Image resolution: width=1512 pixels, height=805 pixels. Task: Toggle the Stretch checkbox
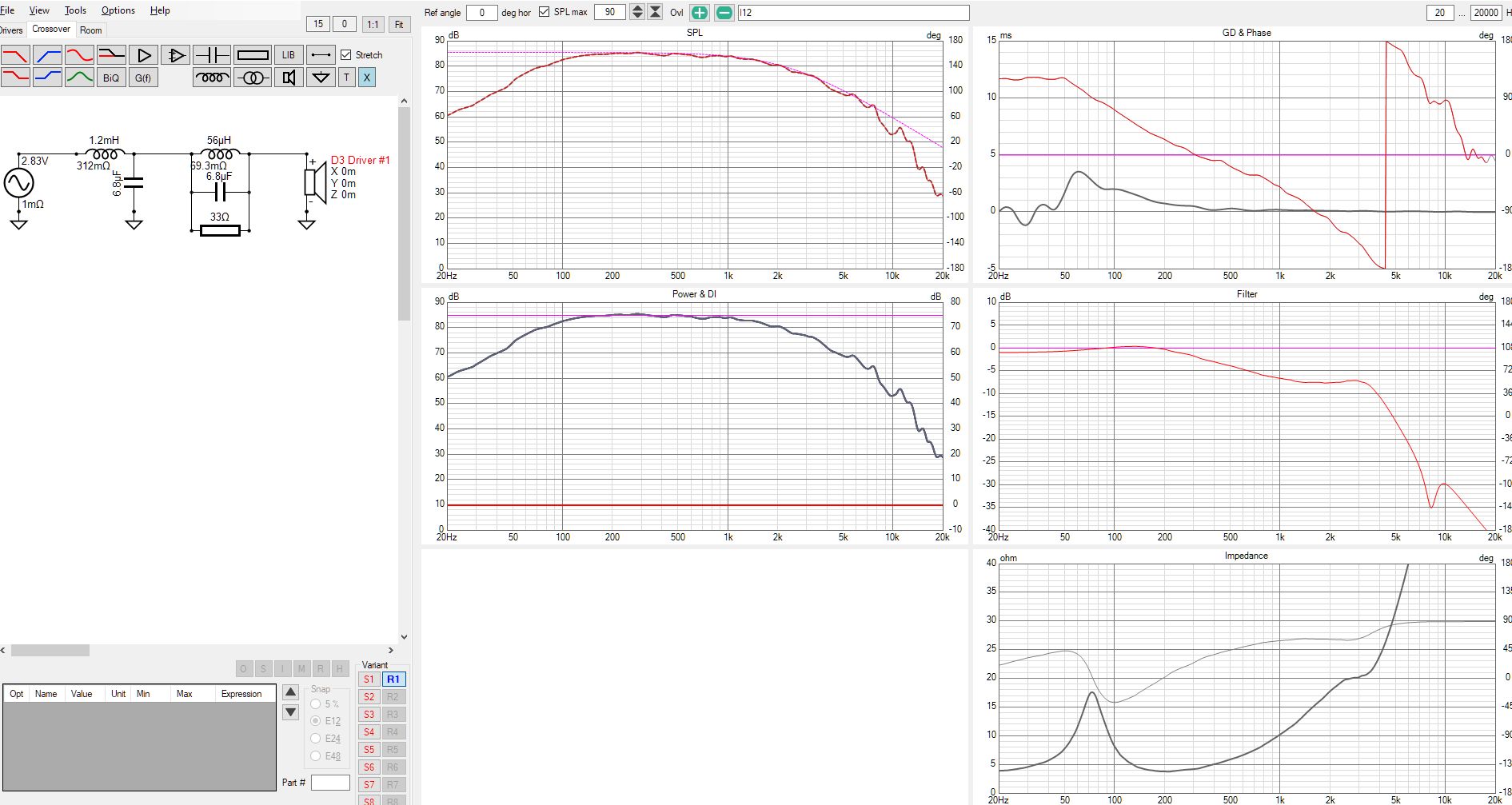pyautogui.click(x=346, y=55)
